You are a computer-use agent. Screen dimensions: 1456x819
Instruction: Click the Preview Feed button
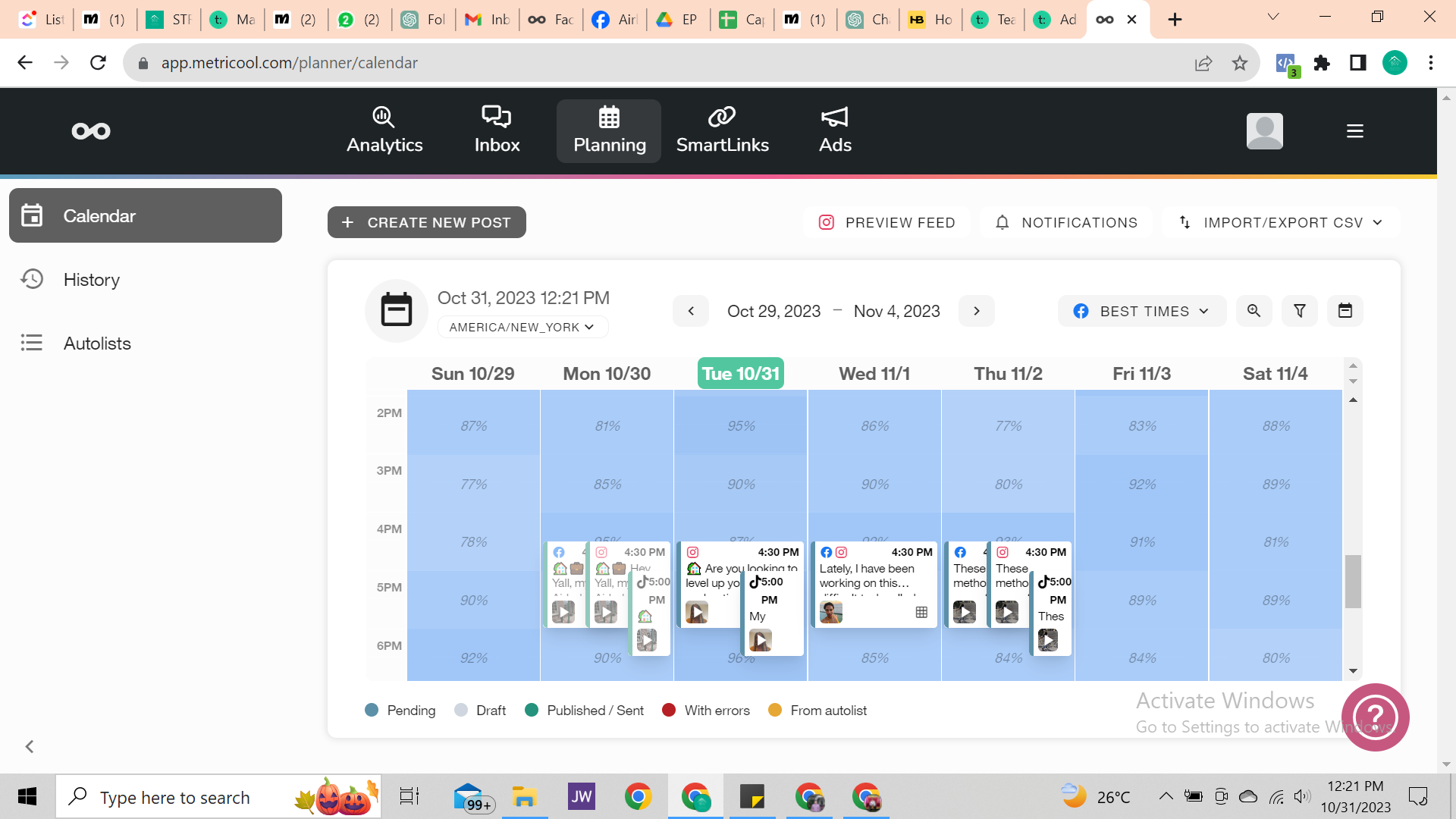886,222
